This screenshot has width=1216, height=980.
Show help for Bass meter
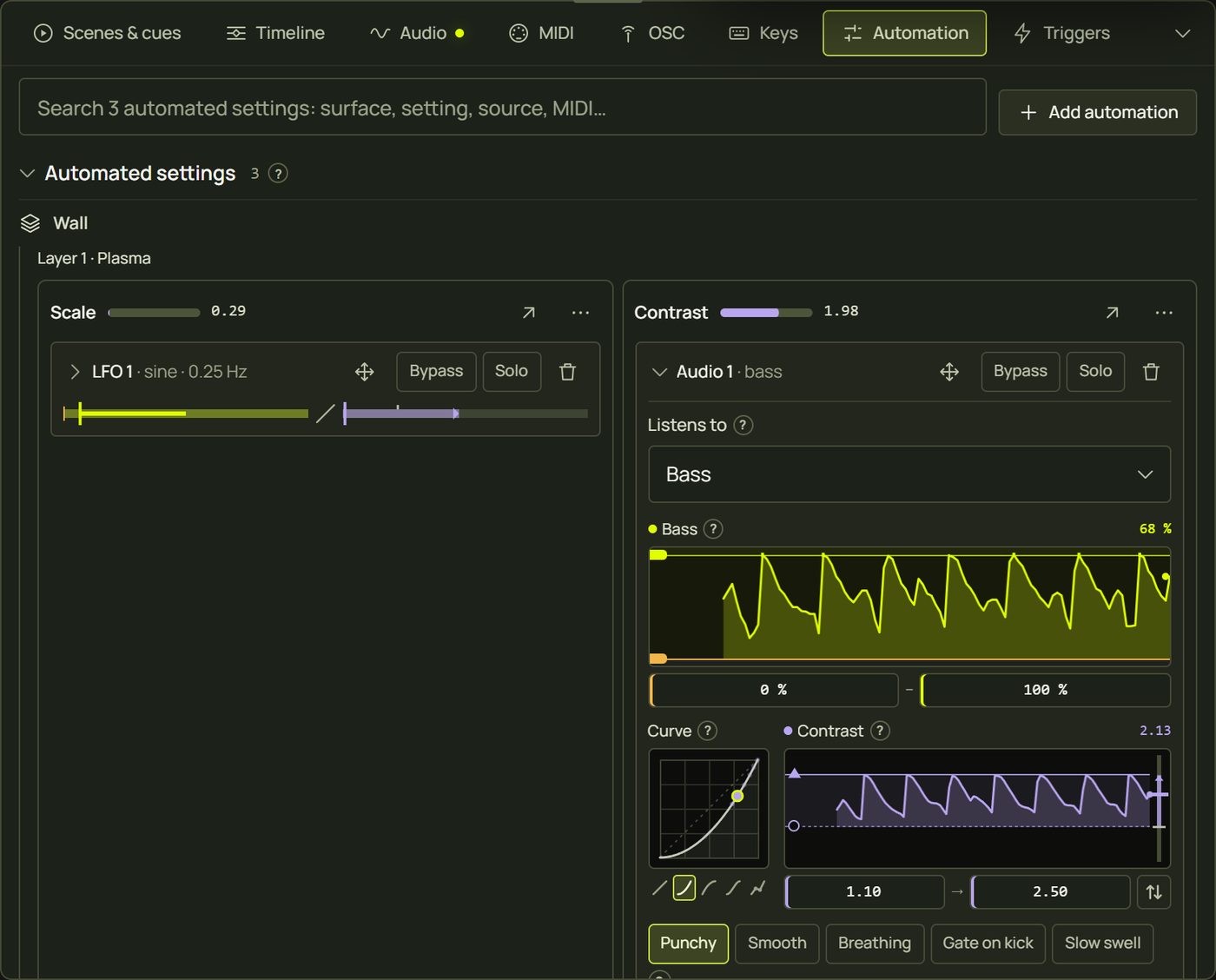click(713, 529)
